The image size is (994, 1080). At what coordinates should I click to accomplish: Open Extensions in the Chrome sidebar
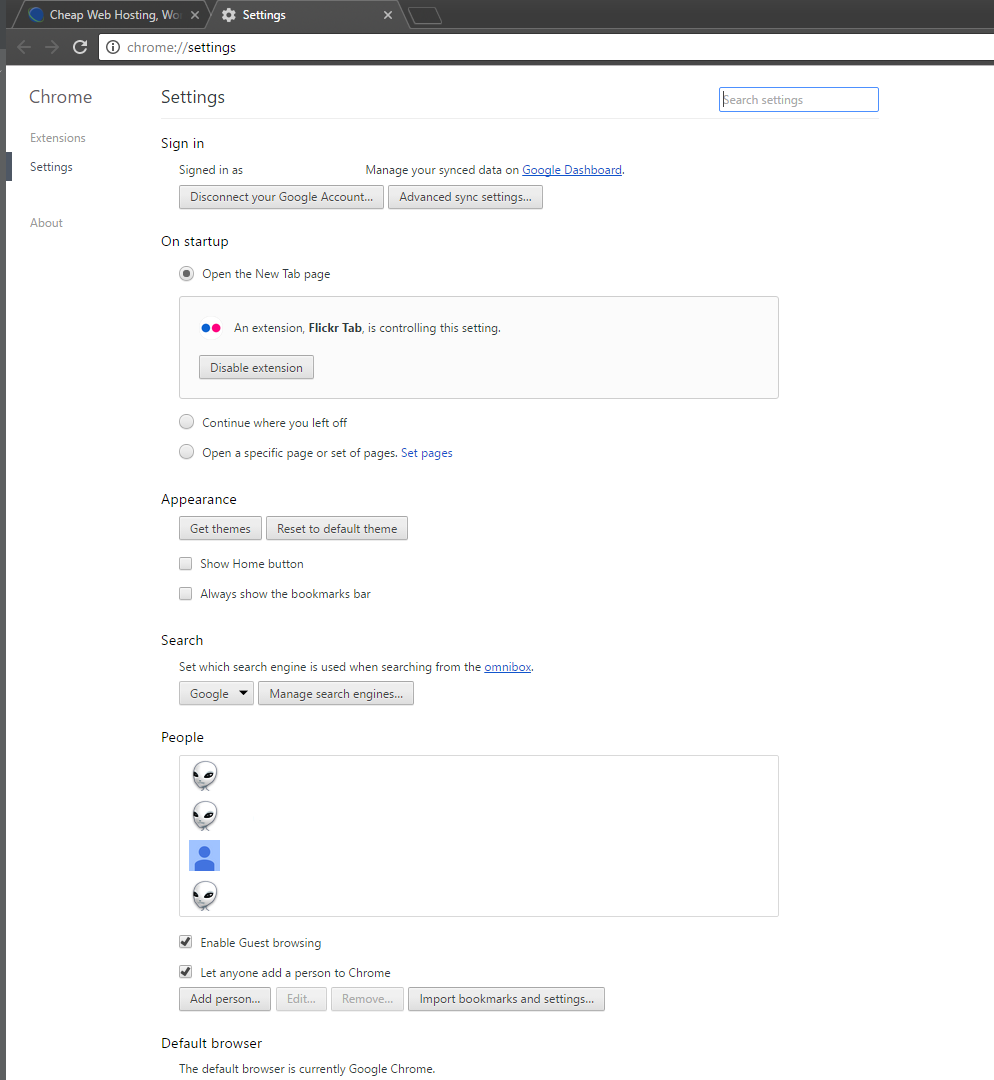(x=58, y=138)
